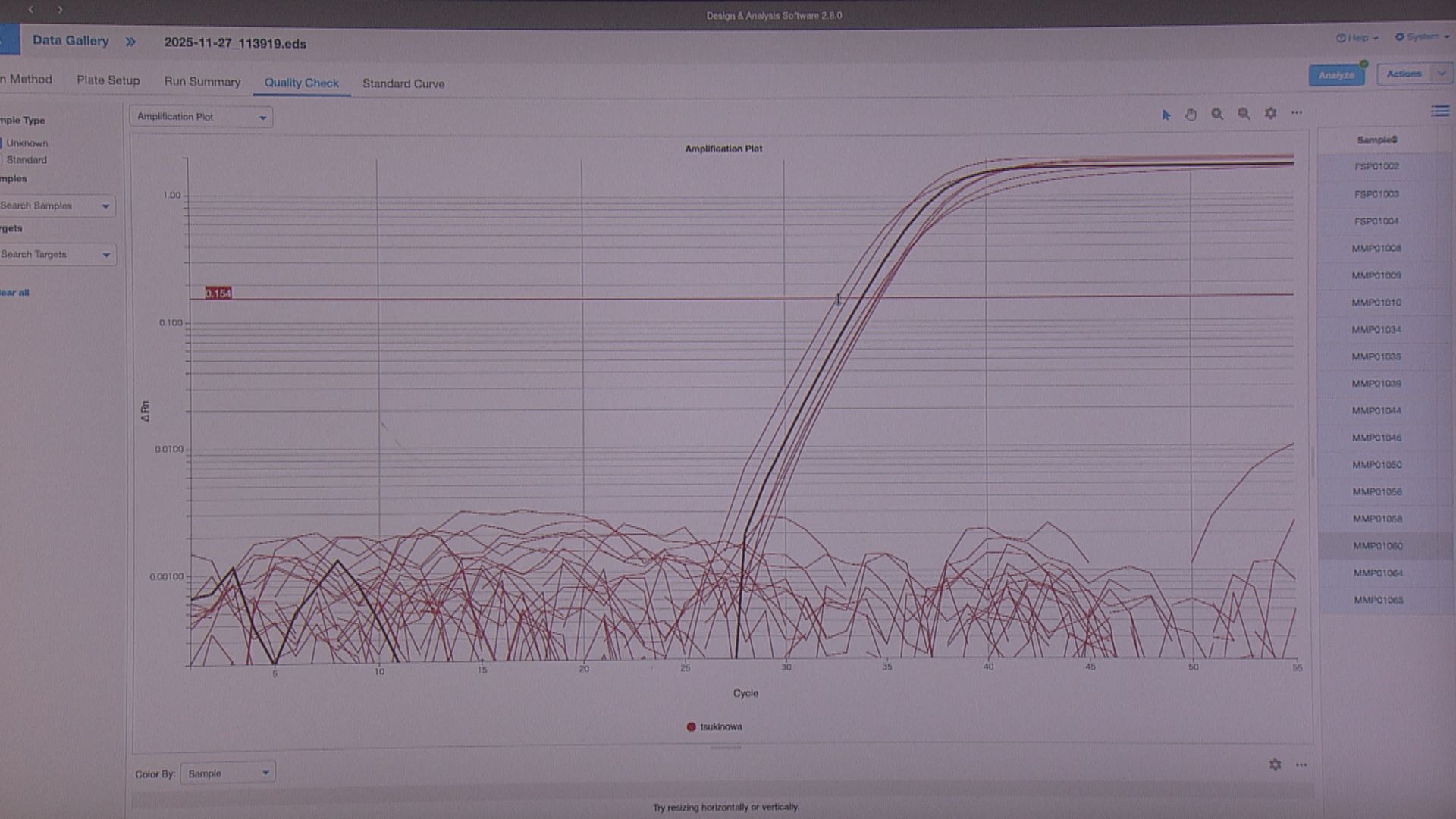Switch to the Standard Curve tab
The width and height of the screenshot is (1456, 819).
tap(403, 83)
